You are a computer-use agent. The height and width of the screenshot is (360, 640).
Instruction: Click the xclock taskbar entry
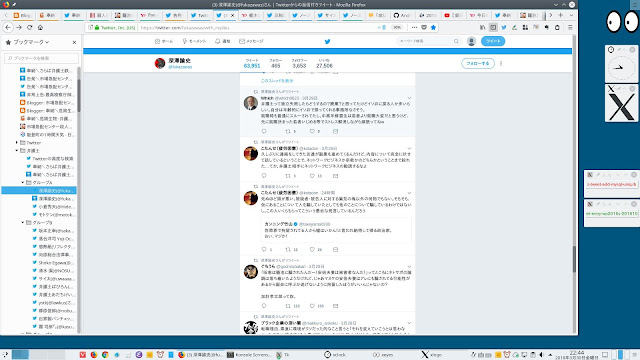click(x=336, y=355)
